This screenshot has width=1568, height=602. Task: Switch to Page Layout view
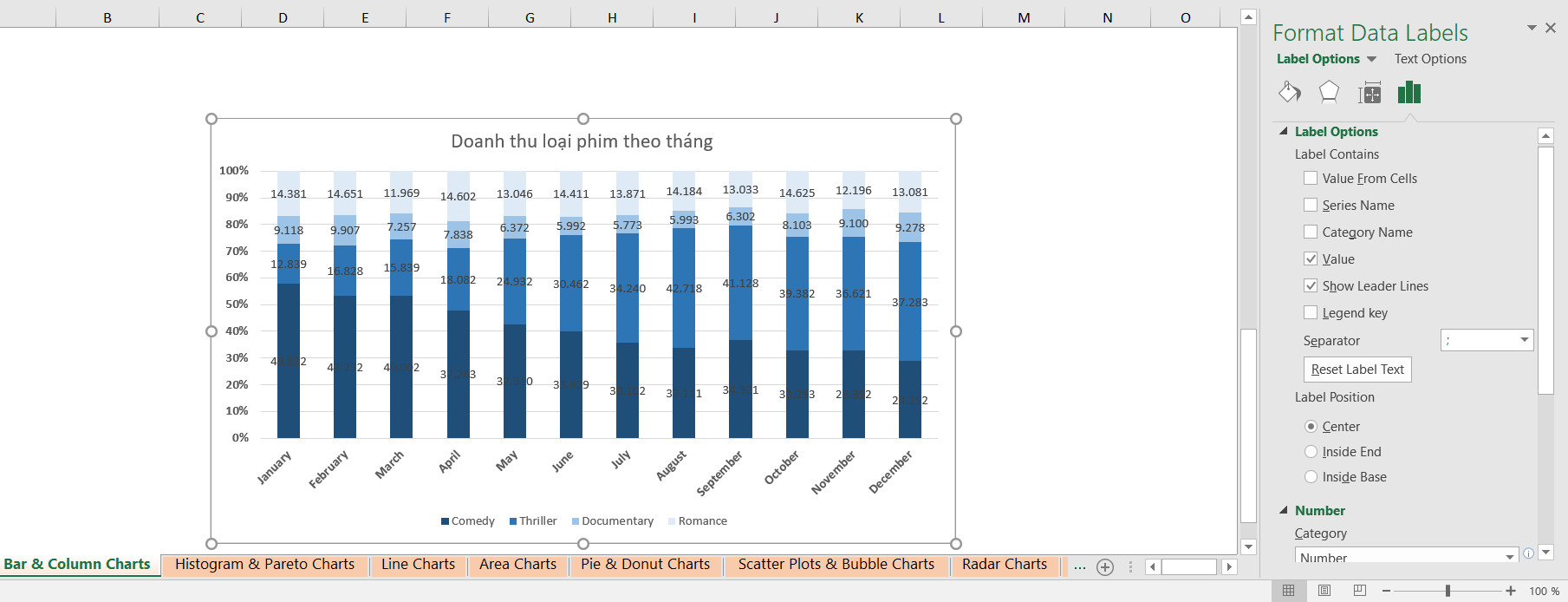pyautogui.click(x=1324, y=591)
